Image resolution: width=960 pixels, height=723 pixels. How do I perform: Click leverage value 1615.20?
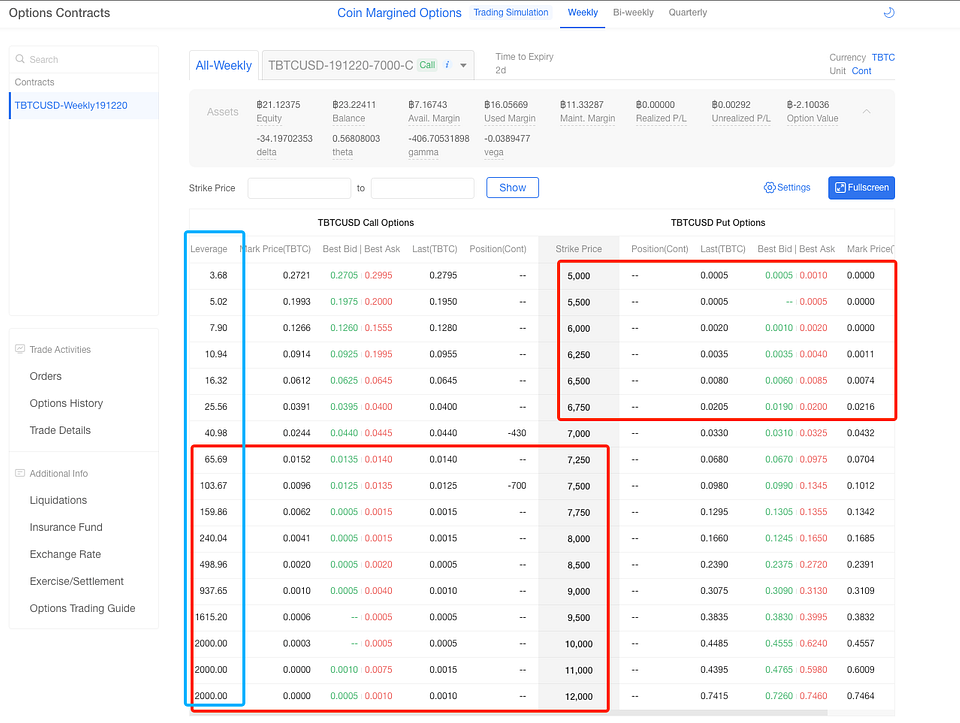point(211,616)
